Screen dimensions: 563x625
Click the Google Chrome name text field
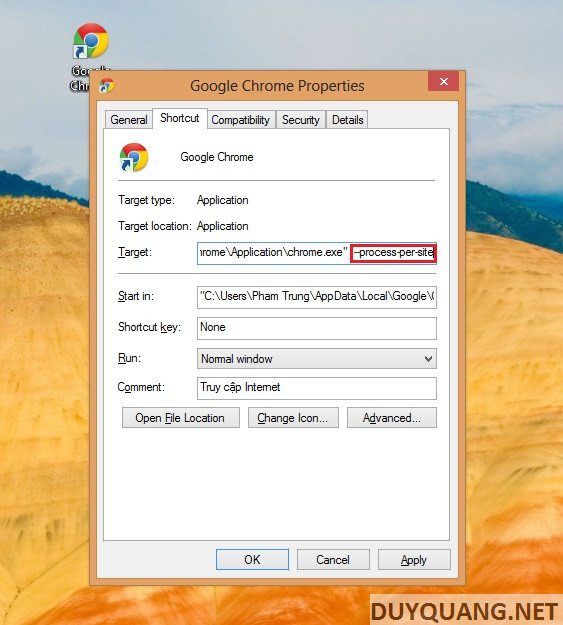tap(217, 157)
